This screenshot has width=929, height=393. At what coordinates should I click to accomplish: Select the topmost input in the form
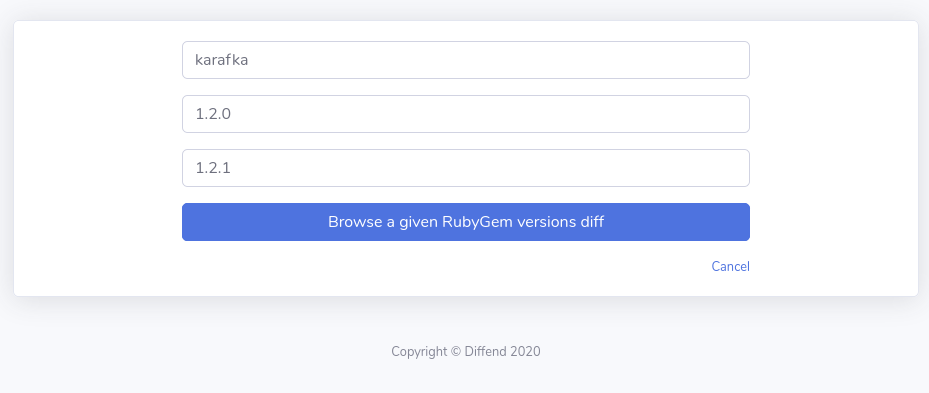pos(466,60)
